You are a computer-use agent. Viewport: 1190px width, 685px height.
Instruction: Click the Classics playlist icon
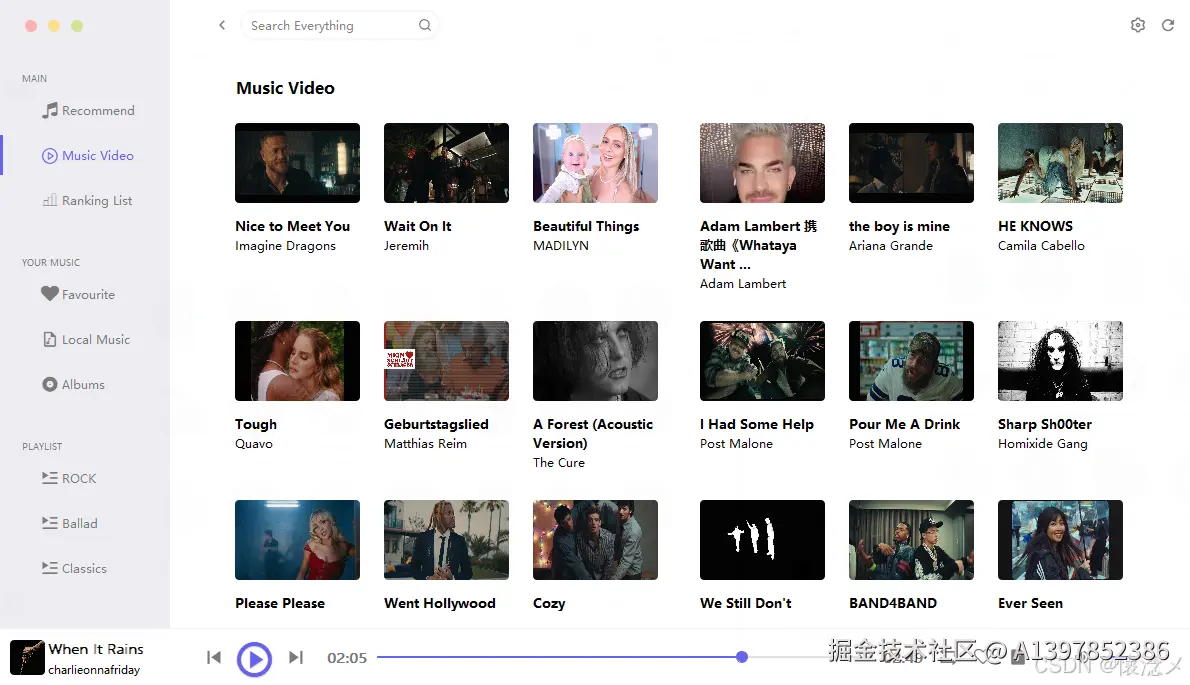49,567
